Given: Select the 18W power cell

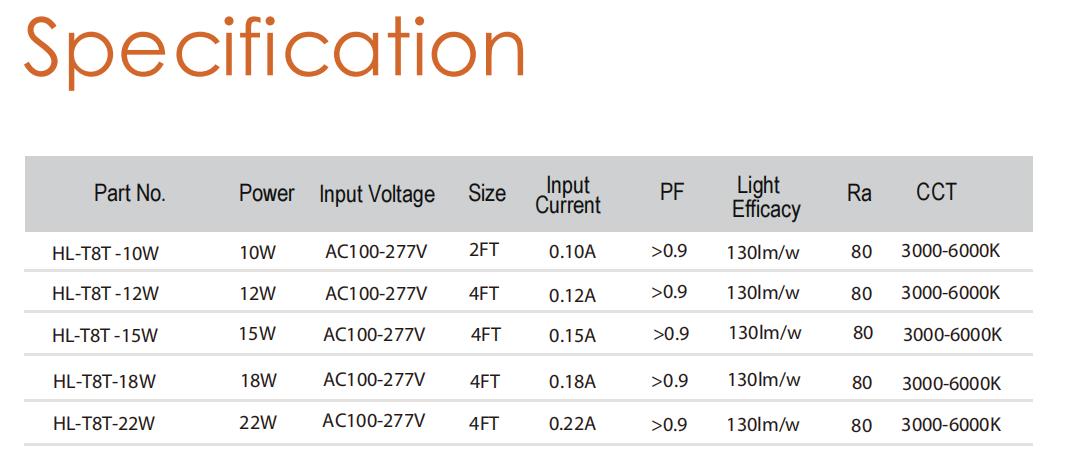Looking at the screenshot, I should click(259, 380).
